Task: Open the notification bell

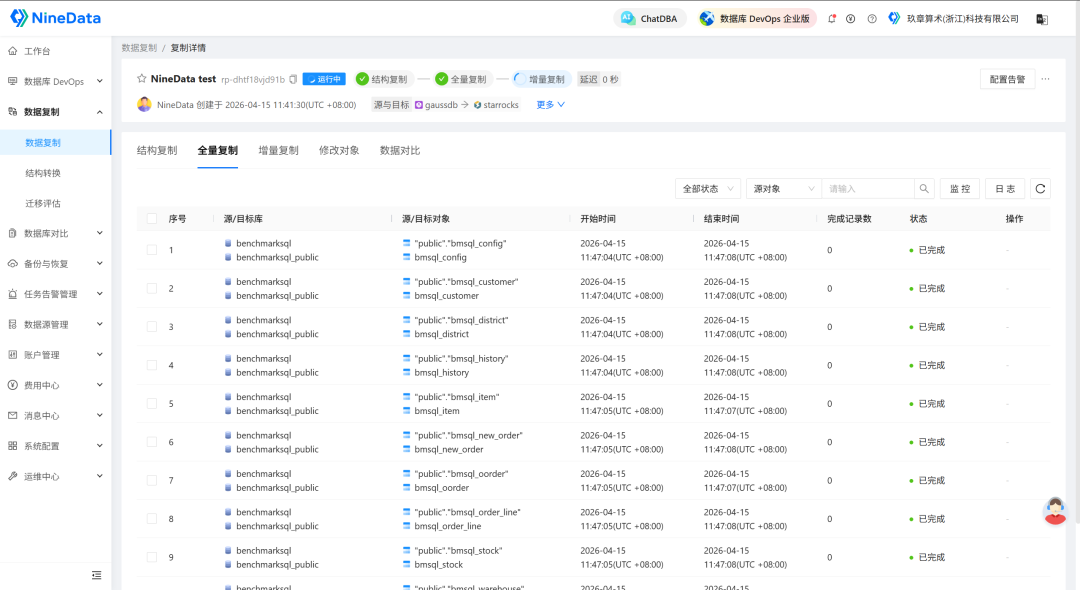Action: pyautogui.click(x=832, y=19)
